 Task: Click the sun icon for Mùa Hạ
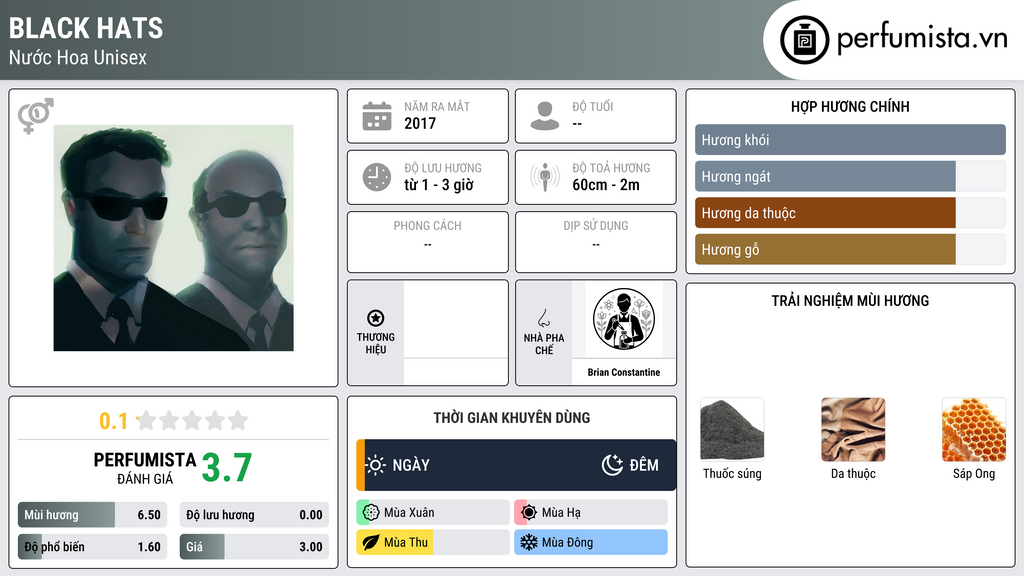coord(529,513)
